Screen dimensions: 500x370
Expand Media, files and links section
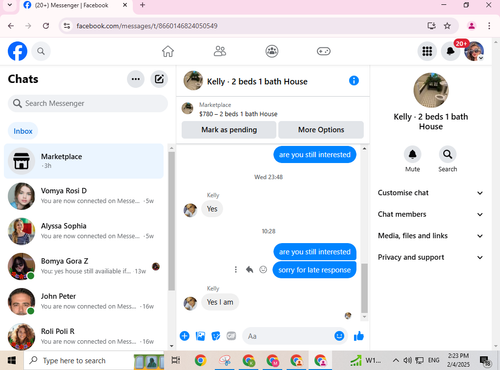coord(430,236)
